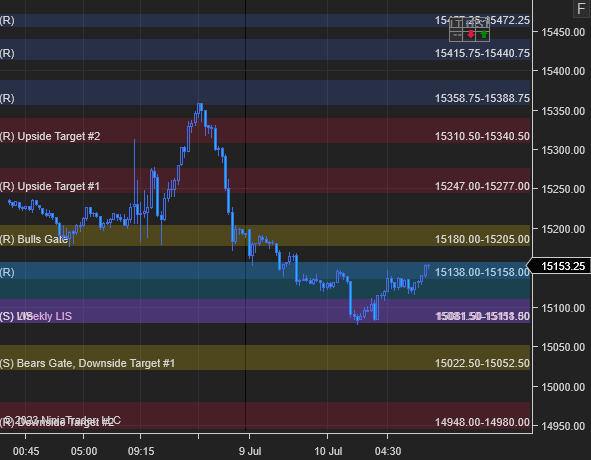Click the 15310.50-15340.50 range text
The width and height of the screenshot is (591, 460).
(482, 136)
